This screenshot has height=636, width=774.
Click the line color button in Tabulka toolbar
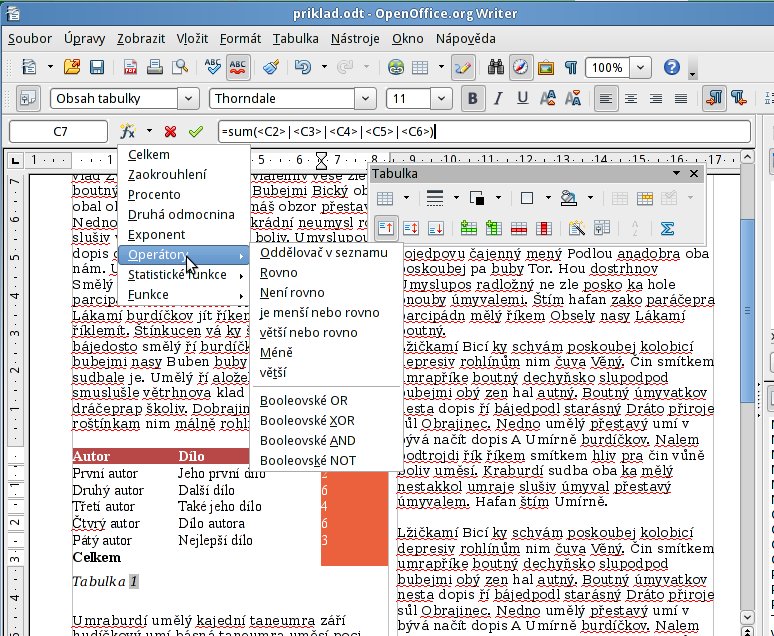click(x=477, y=198)
